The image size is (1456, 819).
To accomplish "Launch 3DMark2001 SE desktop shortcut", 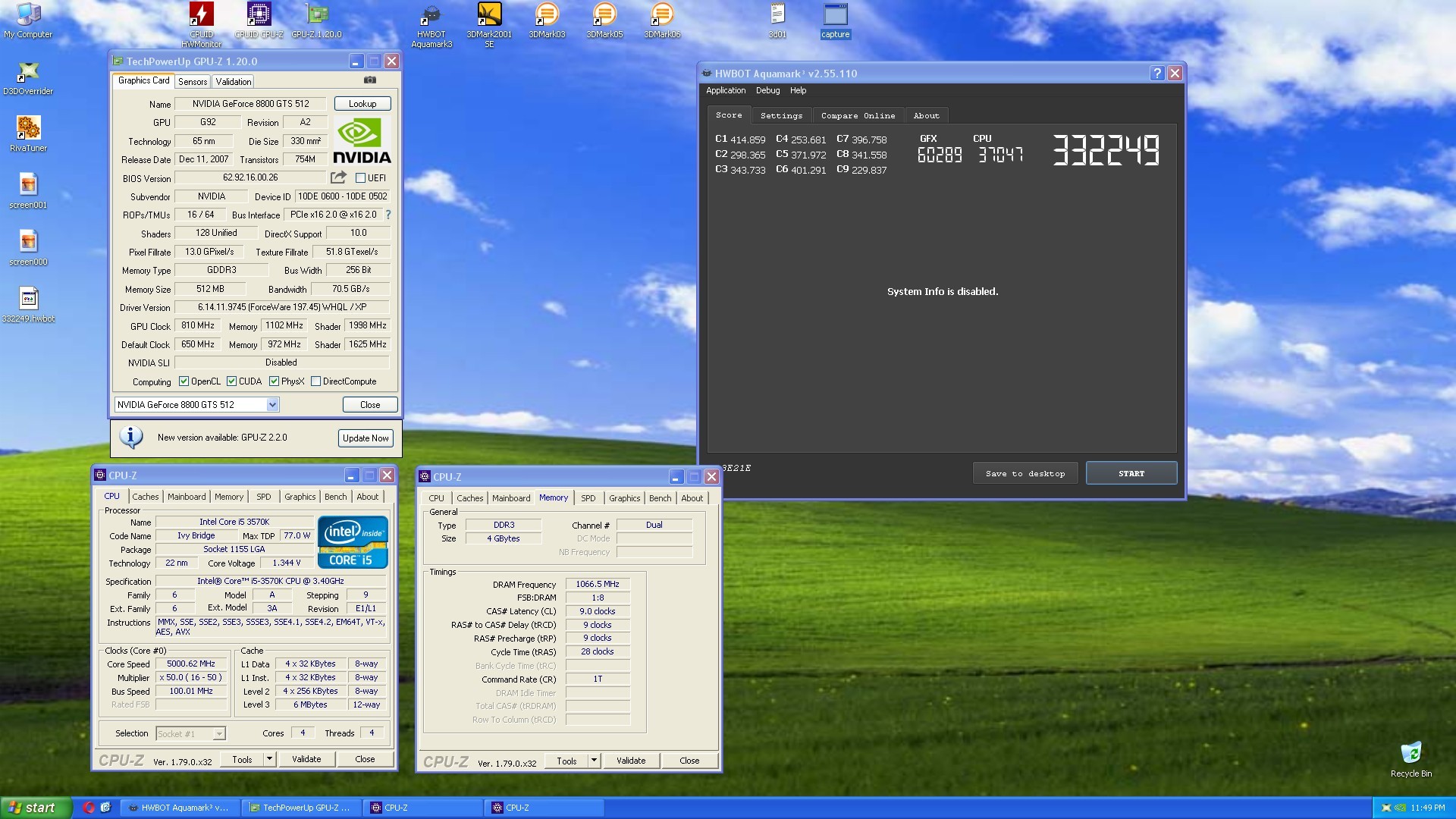I will 489,24.
